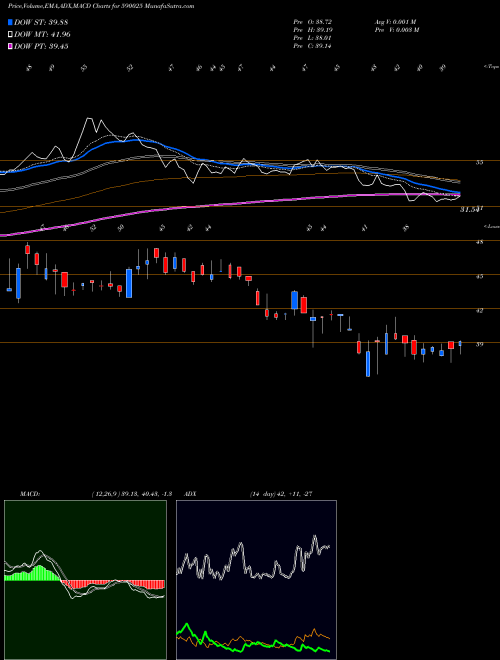Click the magenta DOW PT legend swatch
500x660 pixels.
[x=10, y=46]
